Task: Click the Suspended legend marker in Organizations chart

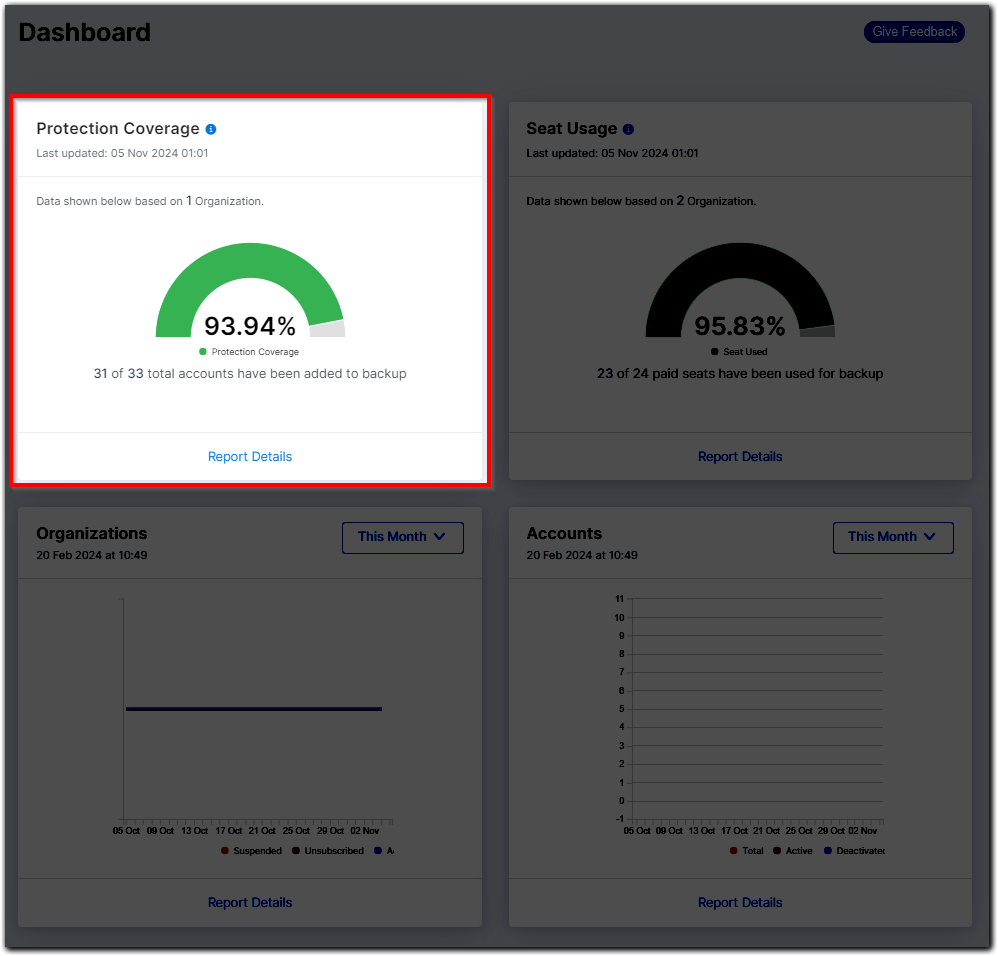Action: pyautogui.click(x=225, y=851)
